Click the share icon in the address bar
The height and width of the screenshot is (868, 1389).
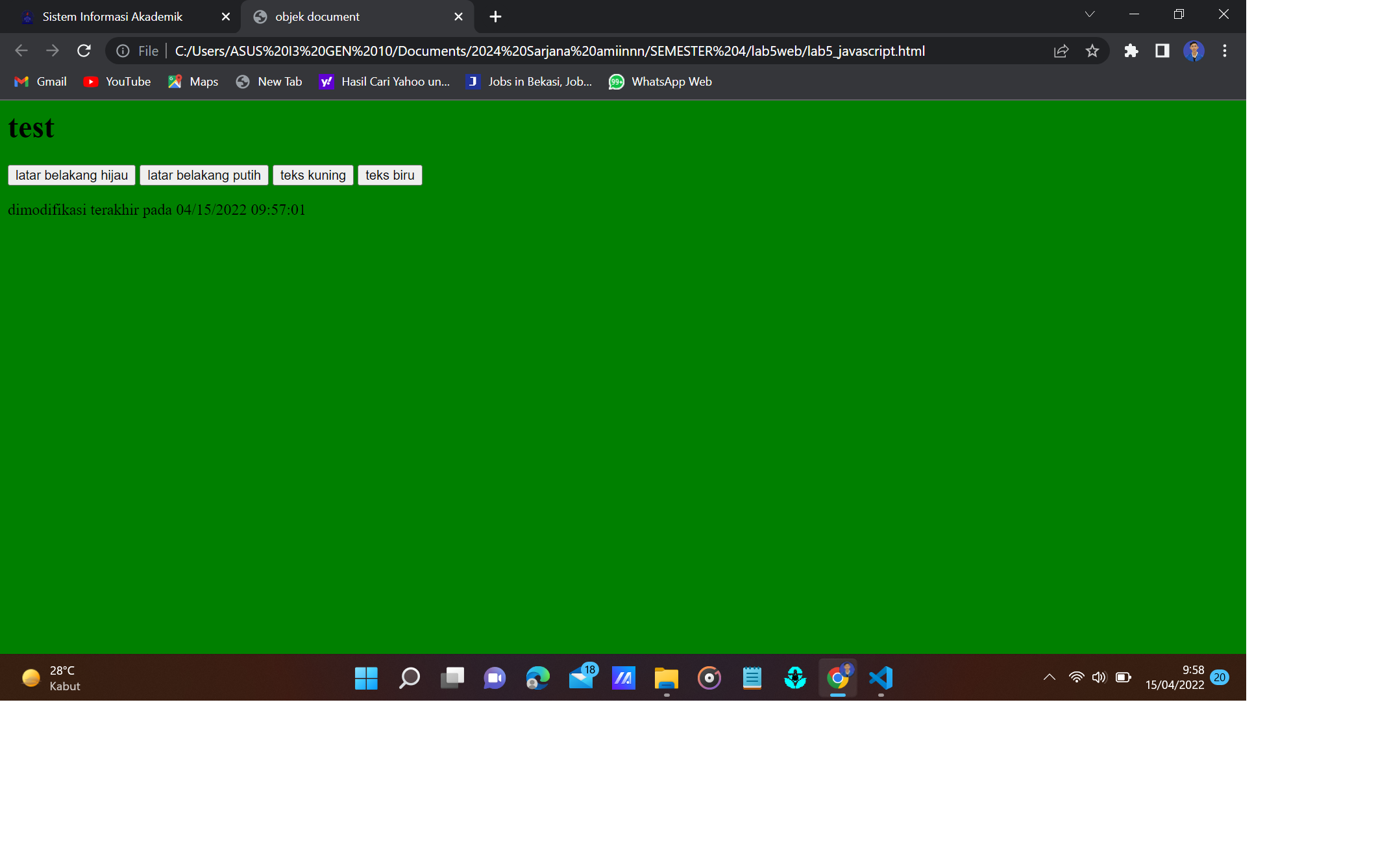click(1061, 51)
